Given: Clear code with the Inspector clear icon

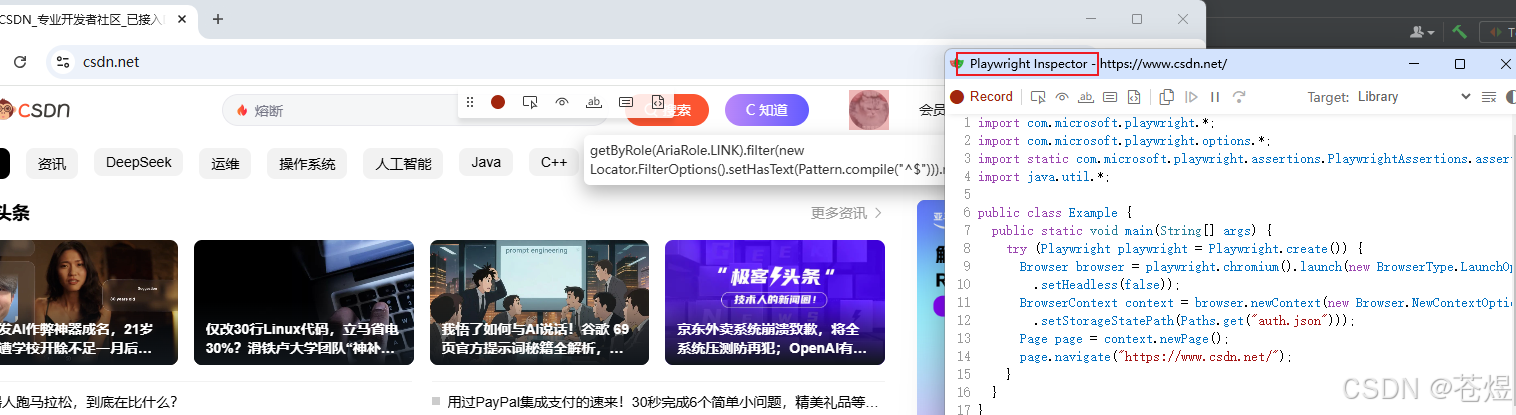Looking at the screenshot, I should (x=1488, y=97).
